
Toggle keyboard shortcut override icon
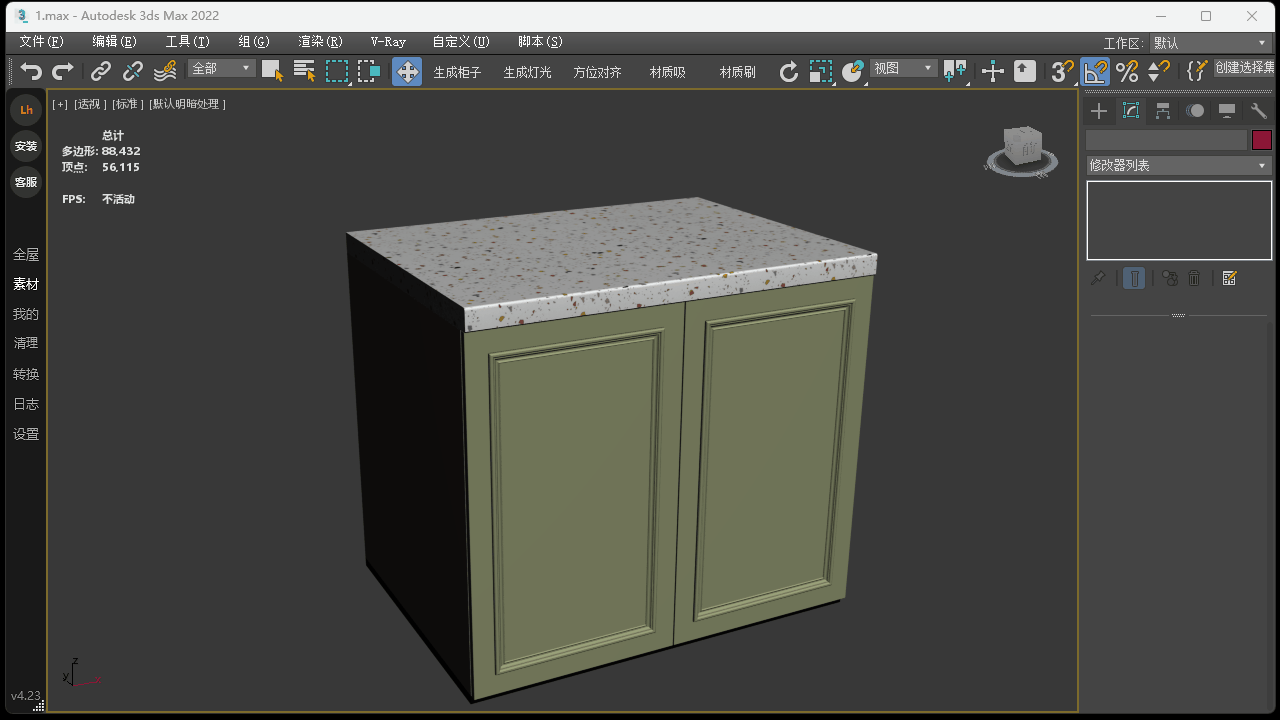tap(1025, 71)
